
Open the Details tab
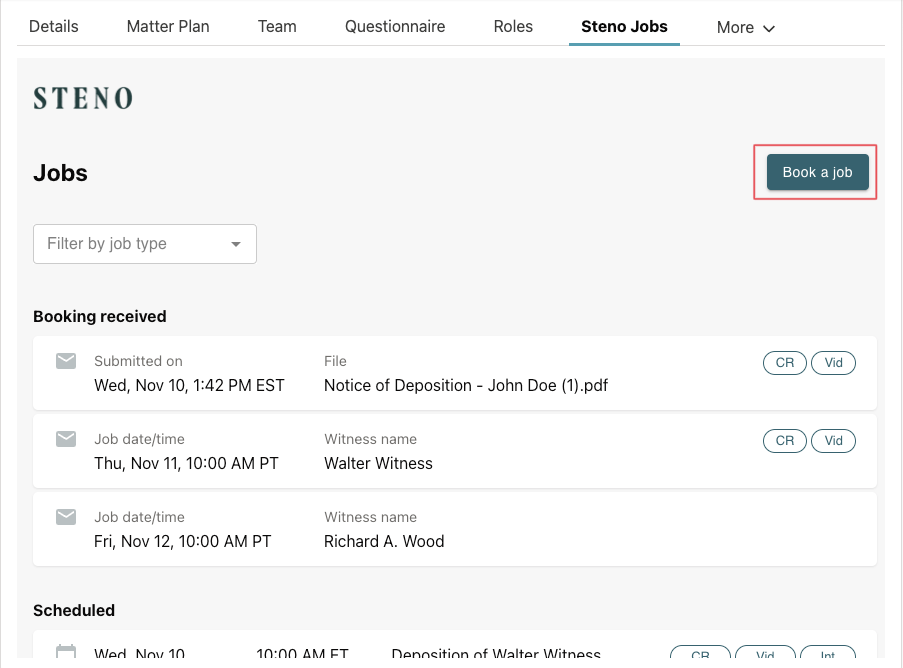[54, 26]
